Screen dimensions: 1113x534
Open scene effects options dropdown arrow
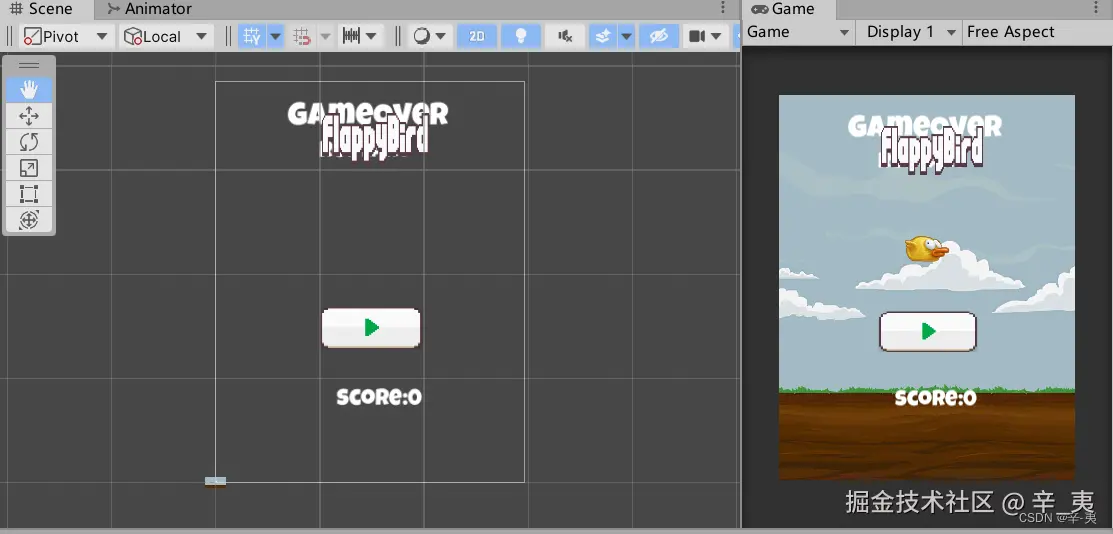[x=626, y=36]
